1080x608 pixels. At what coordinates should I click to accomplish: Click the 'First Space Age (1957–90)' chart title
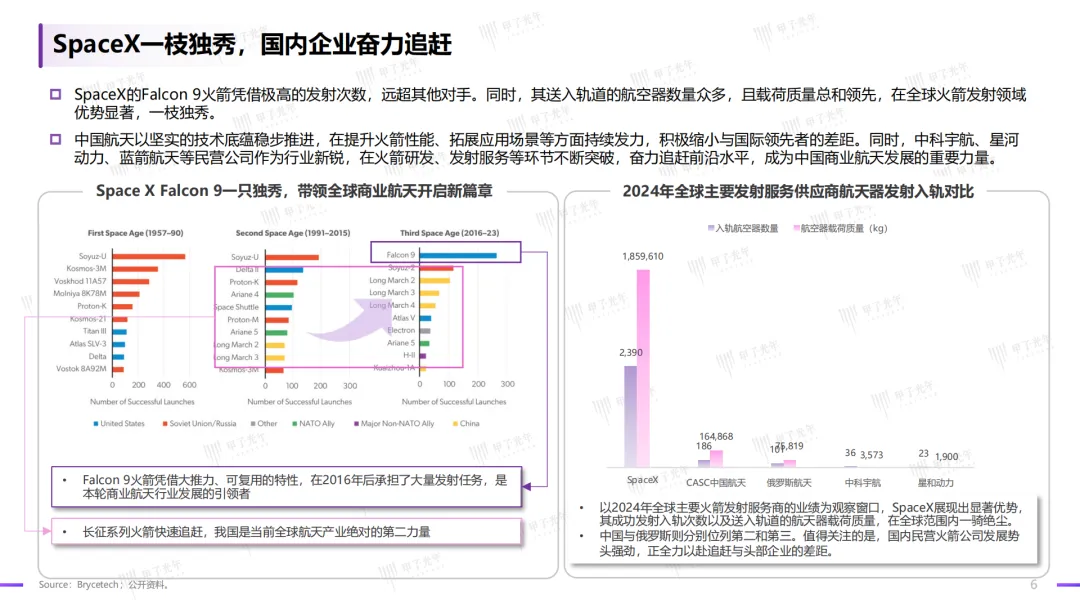click(x=136, y=233)
